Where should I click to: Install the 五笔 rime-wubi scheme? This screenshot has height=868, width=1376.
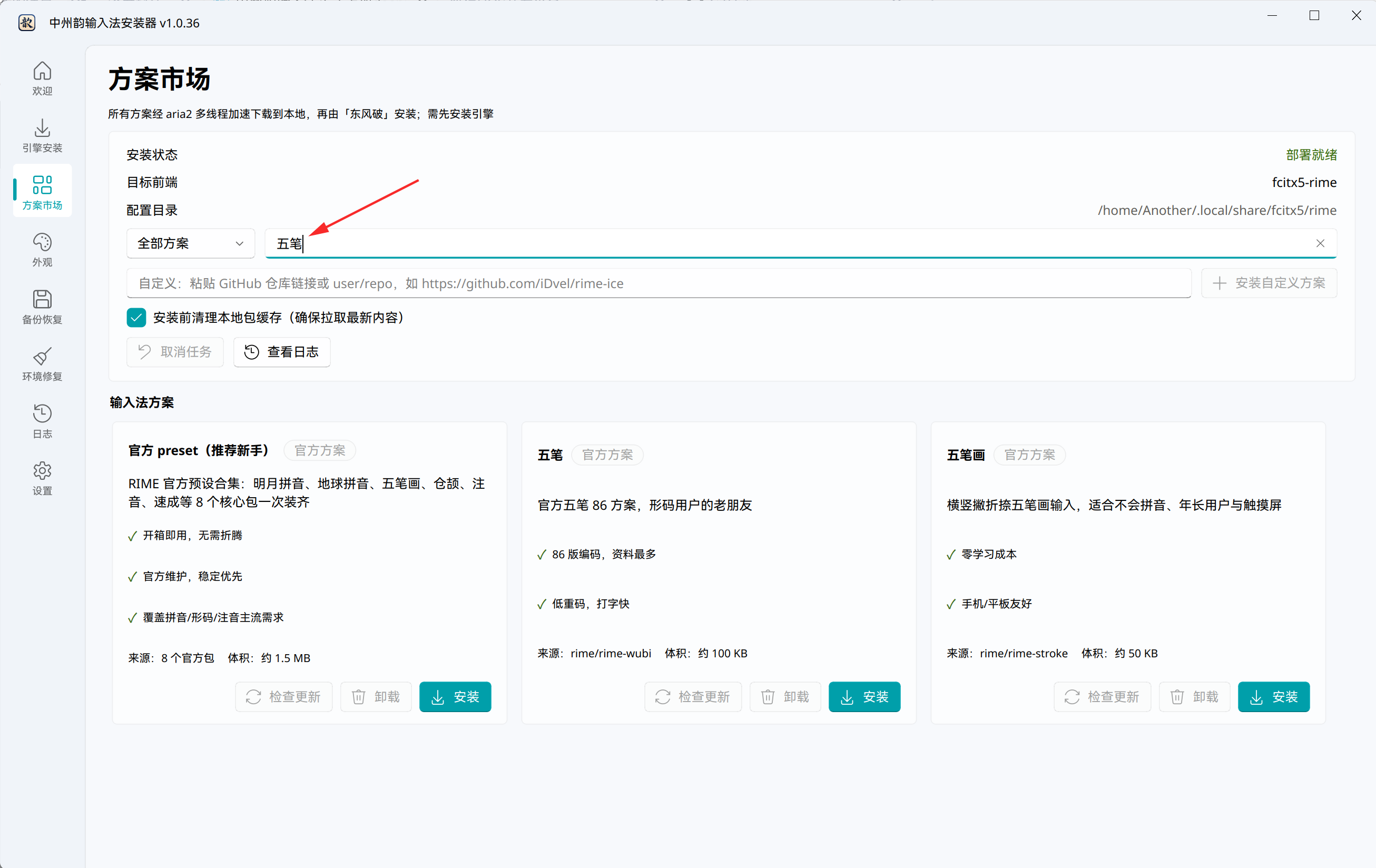(864, 697)
